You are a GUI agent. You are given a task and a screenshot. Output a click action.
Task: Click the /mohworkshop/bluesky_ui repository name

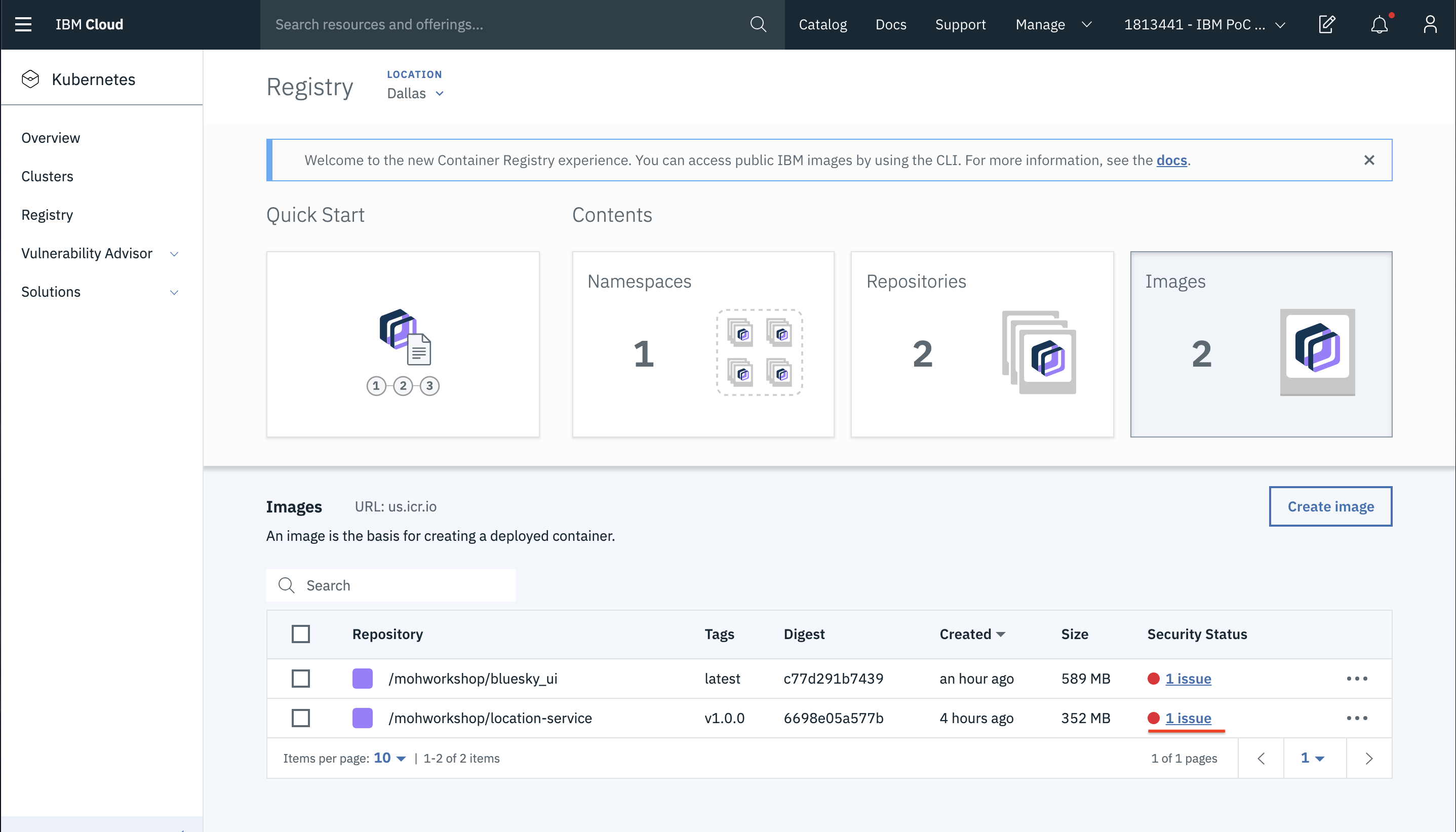click(473, 678)
